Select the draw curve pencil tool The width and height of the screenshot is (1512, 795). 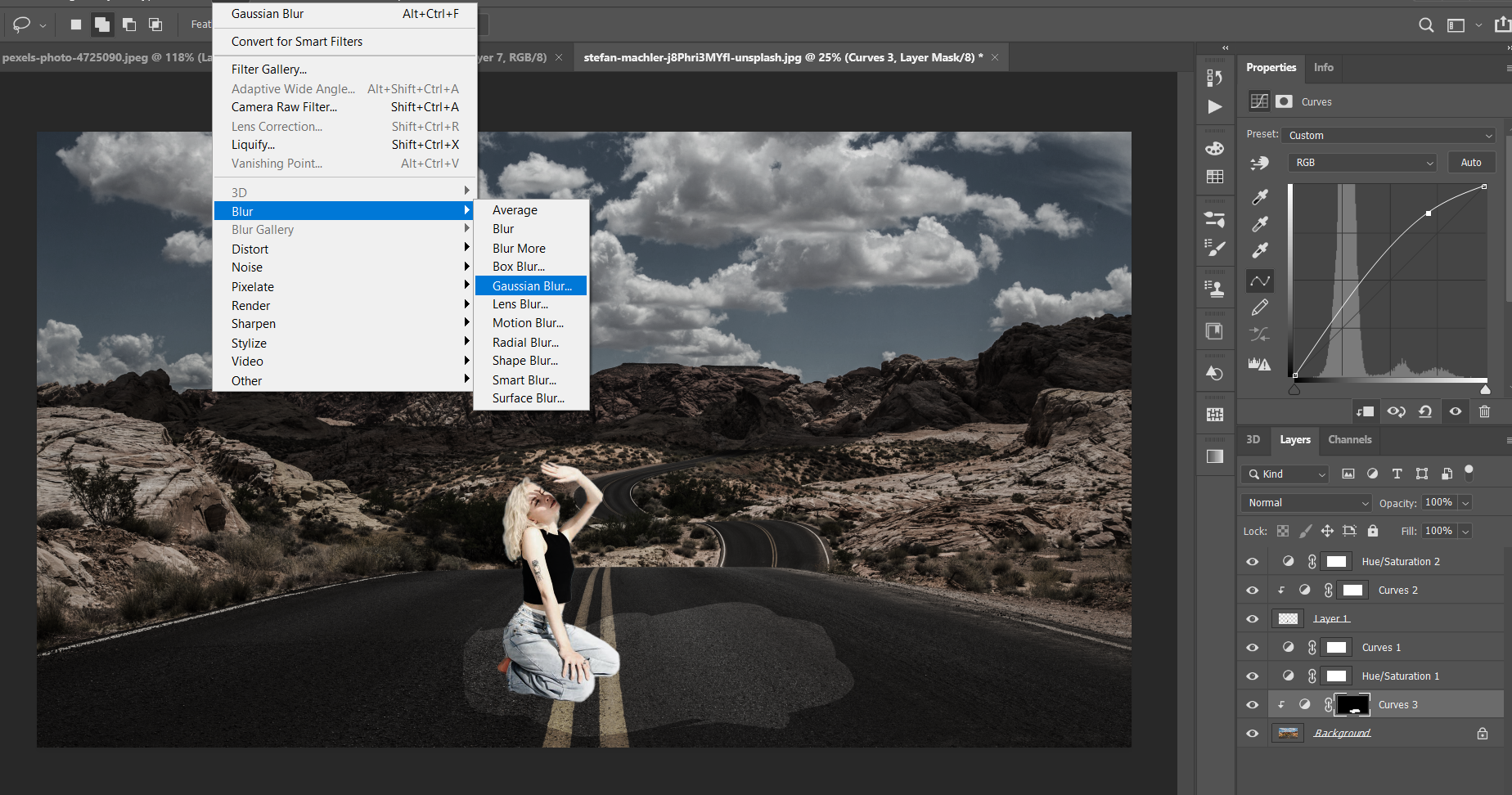(x=1260, y=308)
